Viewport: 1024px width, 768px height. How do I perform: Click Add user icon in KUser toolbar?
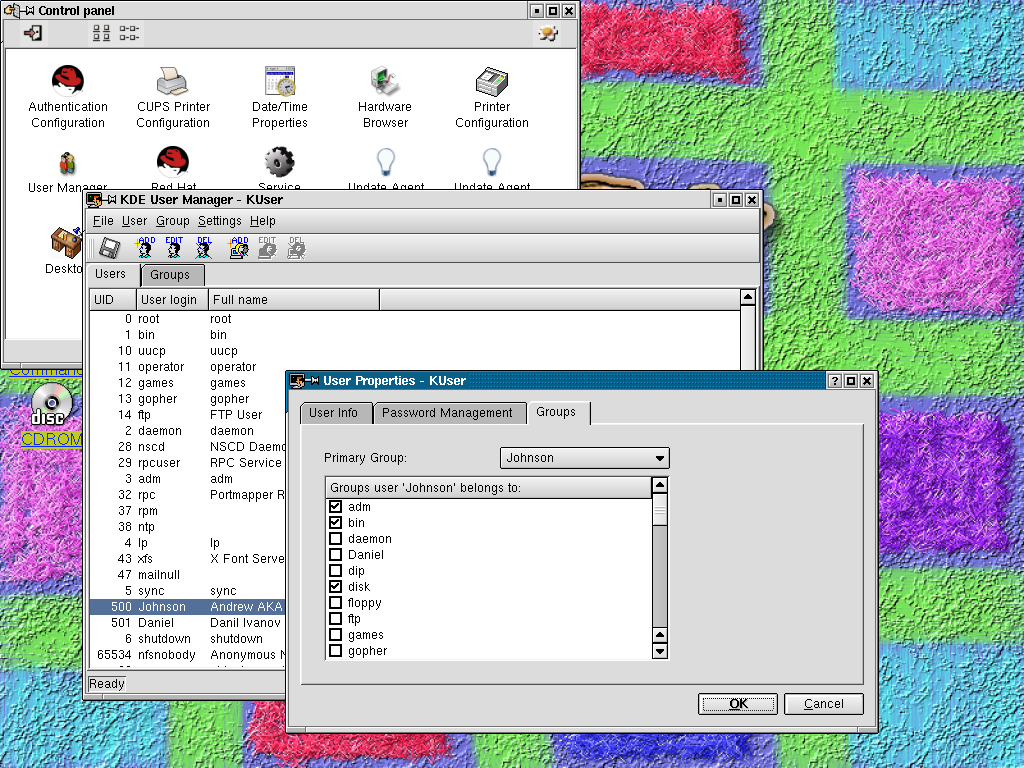[145, 248]
